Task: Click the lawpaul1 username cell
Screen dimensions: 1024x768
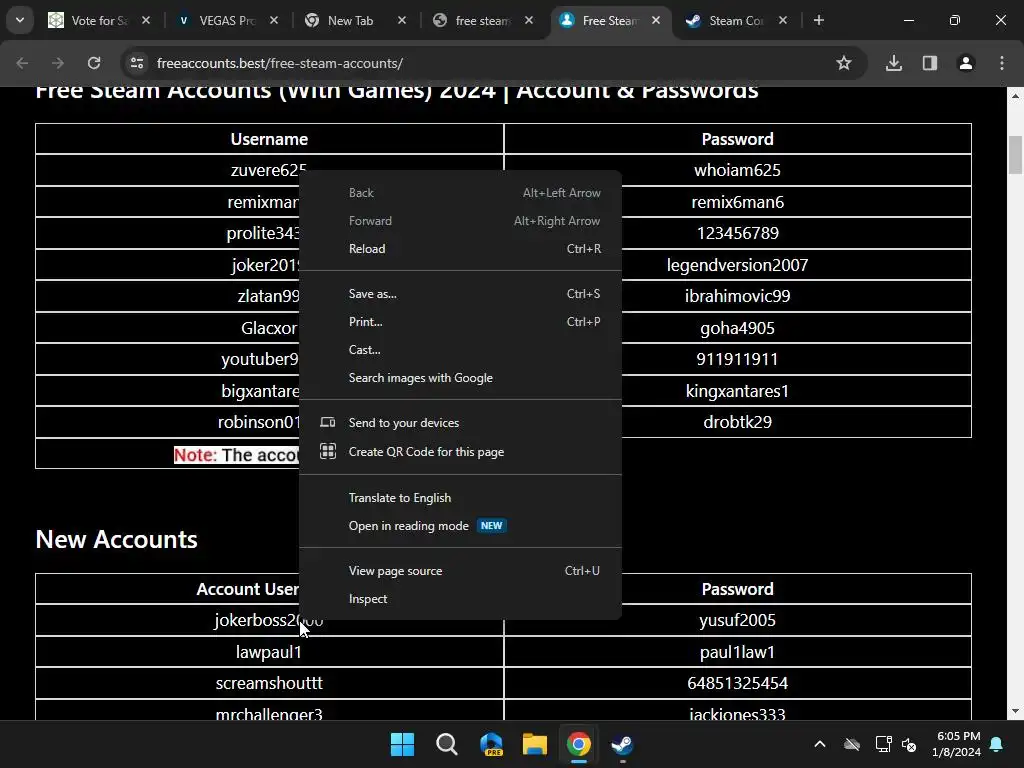Action: (x=269, y=652)
